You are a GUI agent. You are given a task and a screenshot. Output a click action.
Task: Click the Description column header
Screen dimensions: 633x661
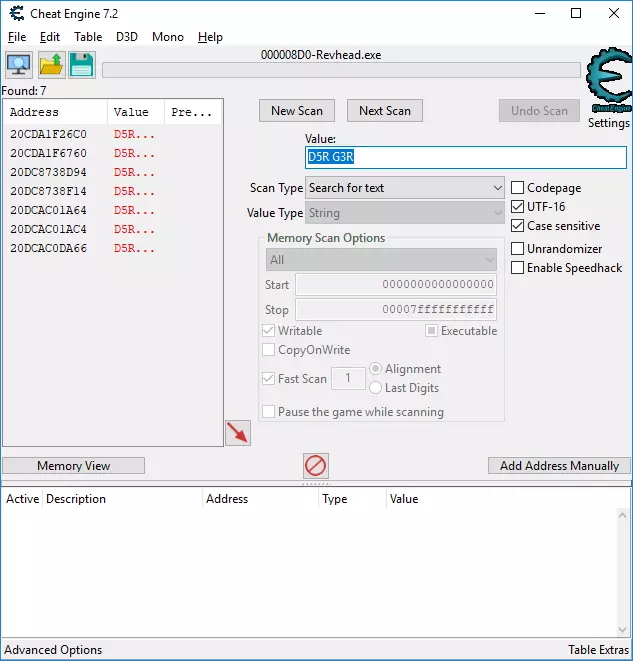122,499
